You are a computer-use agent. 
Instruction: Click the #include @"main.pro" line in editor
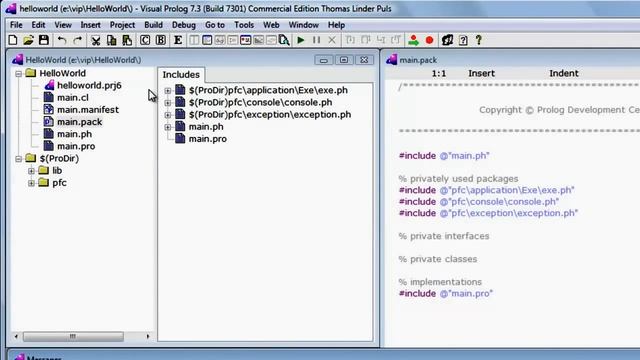(x=446, y=293)
